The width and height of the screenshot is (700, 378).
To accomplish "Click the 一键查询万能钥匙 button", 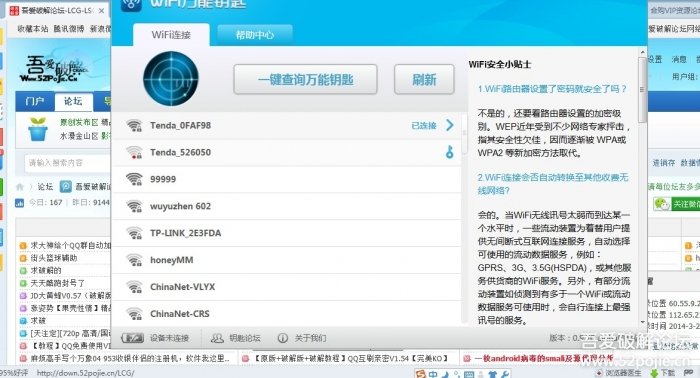I will tap(305, 79).
